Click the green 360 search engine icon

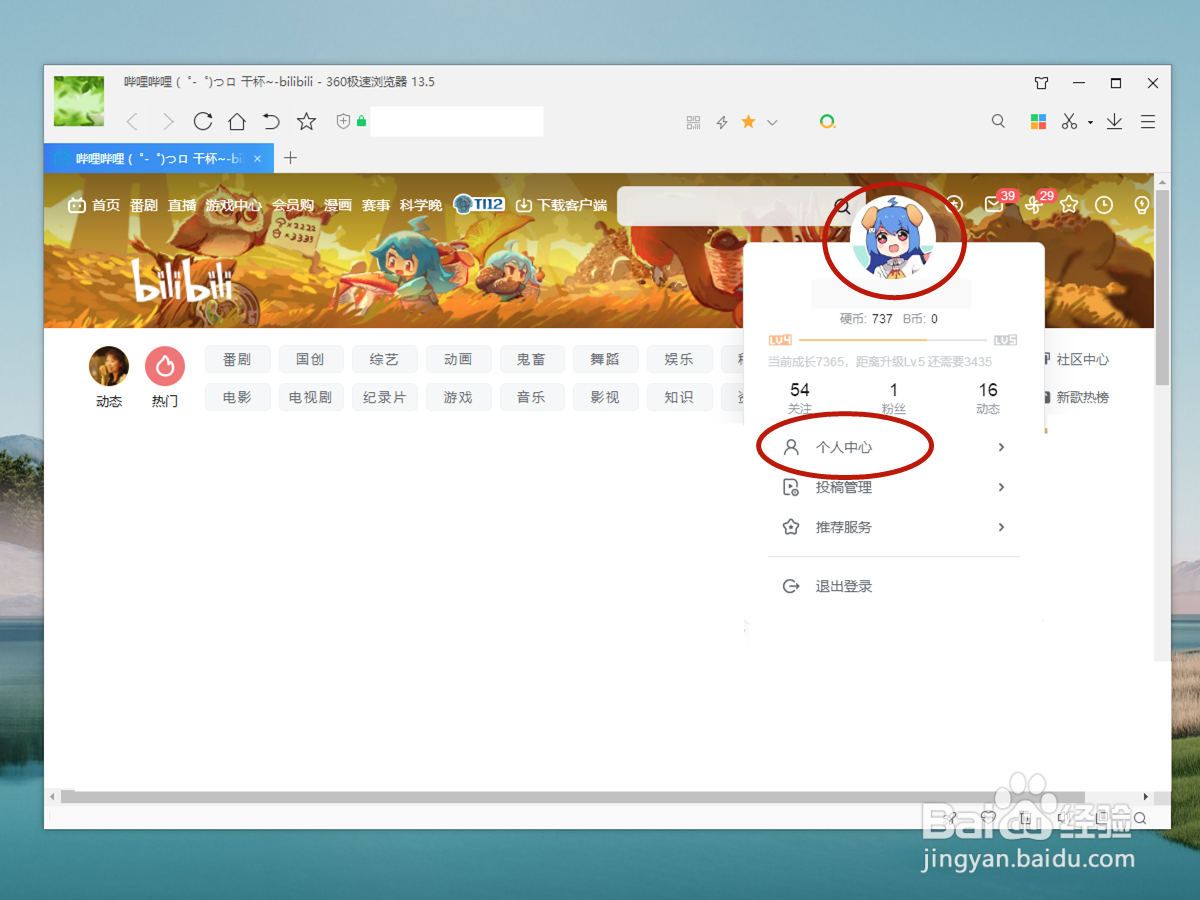(827, 122)
